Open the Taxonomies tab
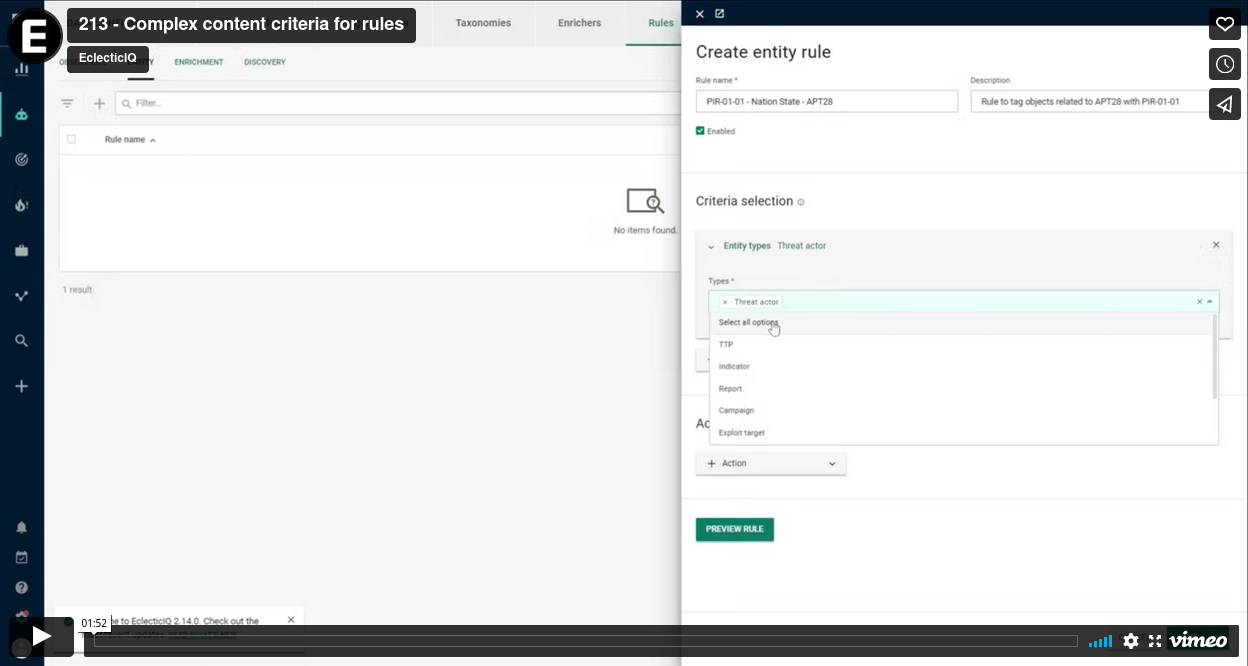This screenshot has height=666, width=1248. 483,23
